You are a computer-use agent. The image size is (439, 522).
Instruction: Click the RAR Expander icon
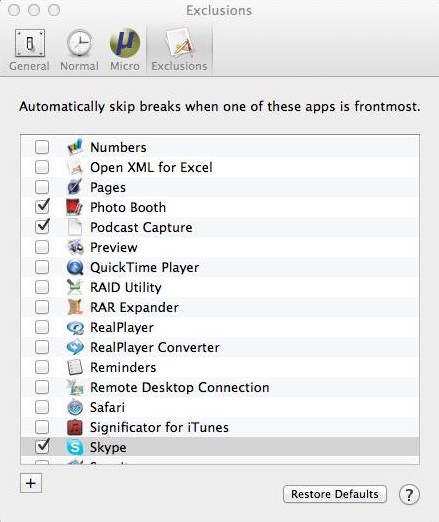click(75, 307)
